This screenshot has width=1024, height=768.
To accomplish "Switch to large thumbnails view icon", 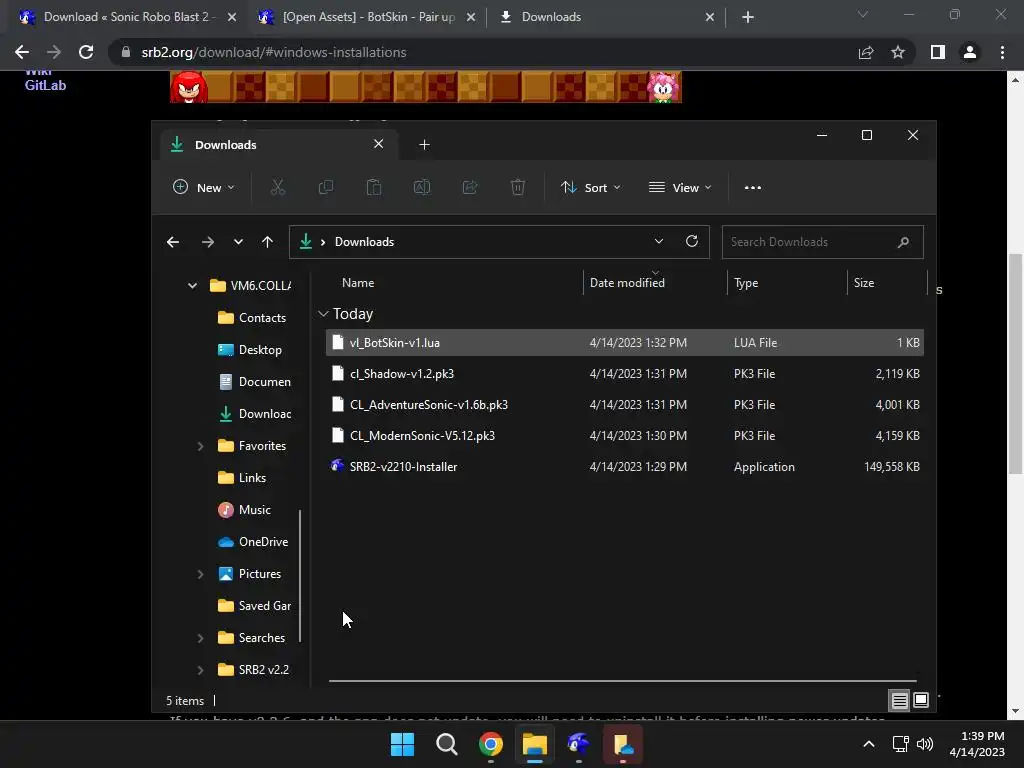I will pyautogui.click(x=921, y=701).
